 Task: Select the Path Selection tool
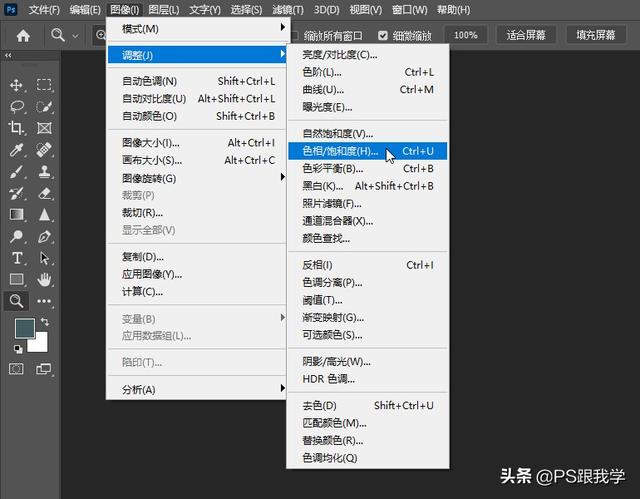click(x=44, y=258)
